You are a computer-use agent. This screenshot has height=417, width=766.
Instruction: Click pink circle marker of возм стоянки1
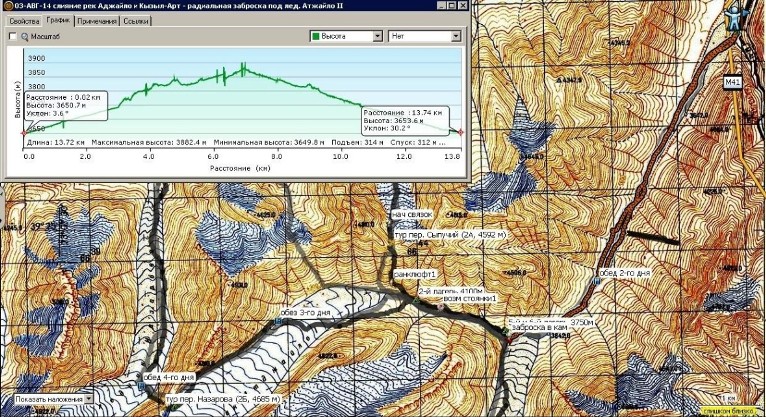pyautogui.click(x=441, y=307)
